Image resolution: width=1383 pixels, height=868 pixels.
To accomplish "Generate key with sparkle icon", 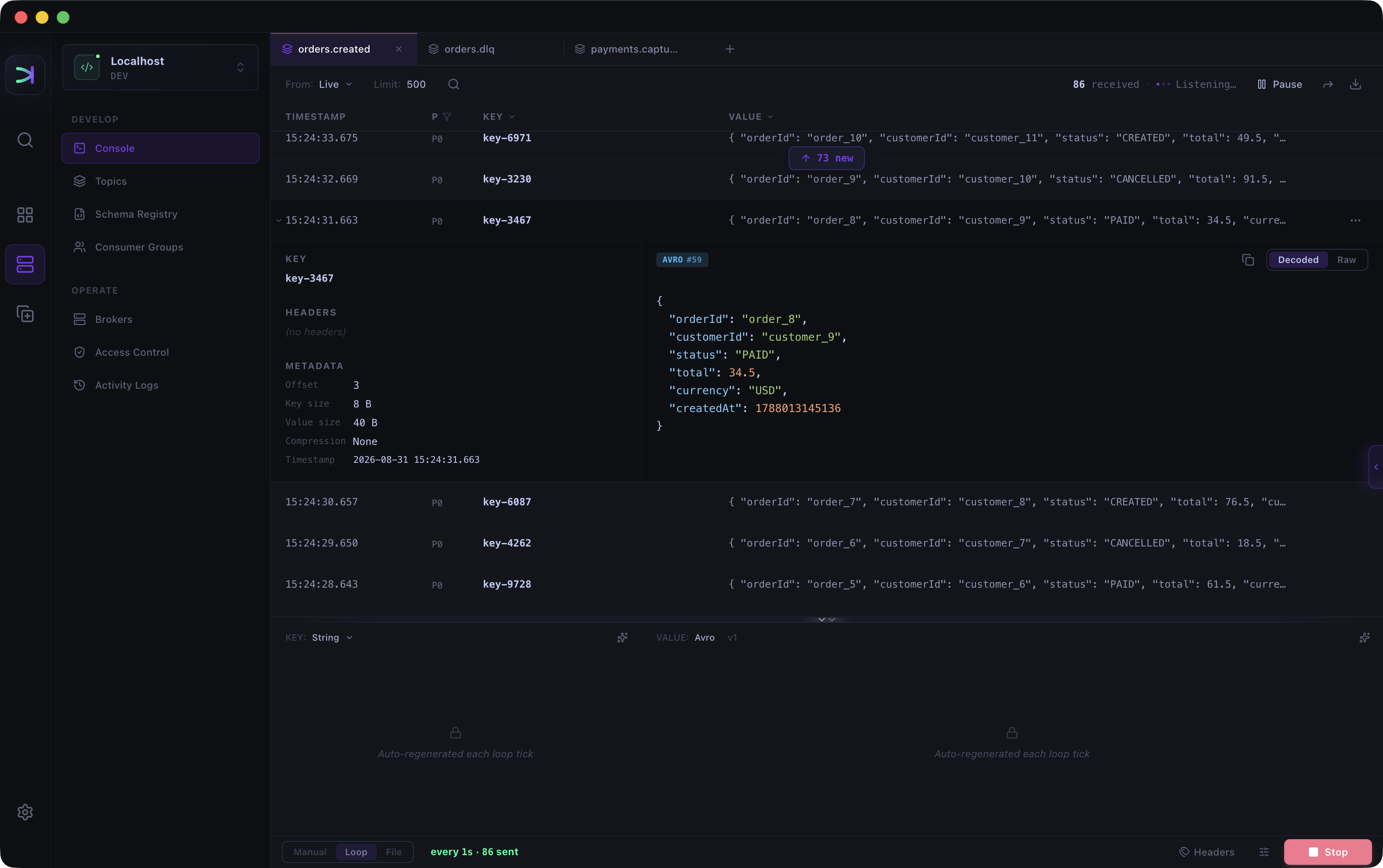I will (x=622, y=638).
